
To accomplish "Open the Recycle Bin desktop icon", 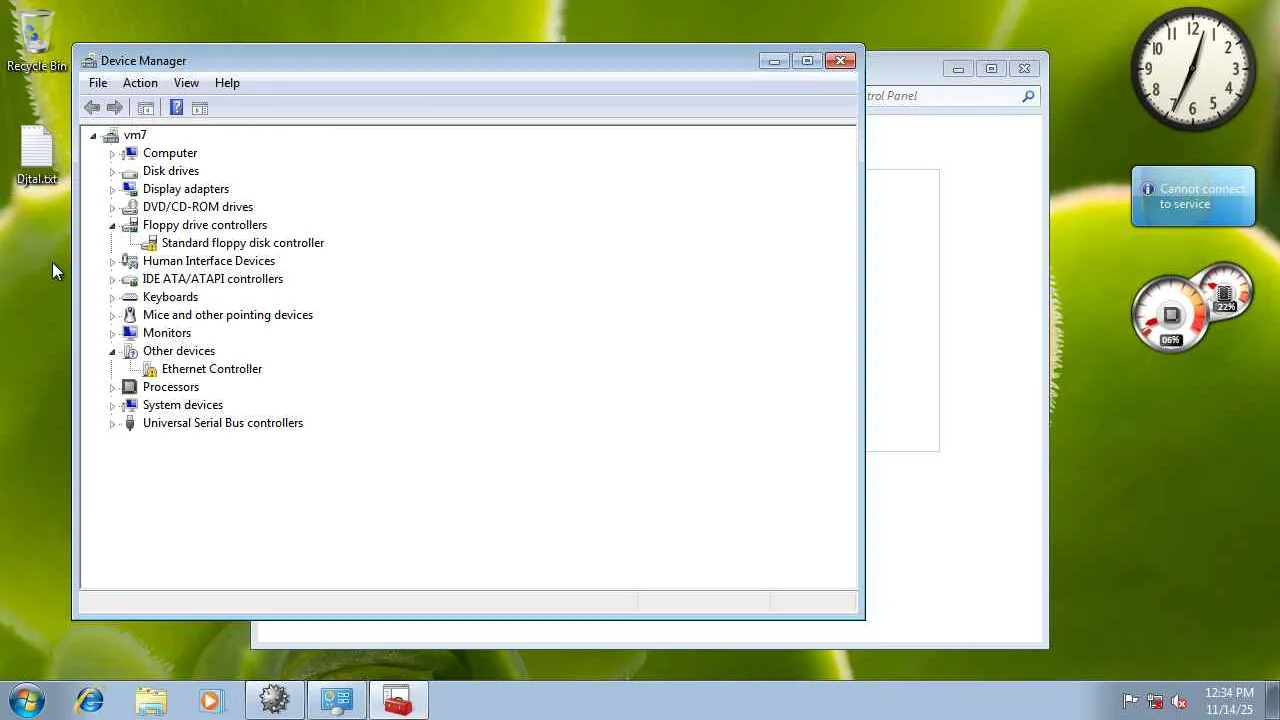I will pyautogui.click(x=37, y=41).
